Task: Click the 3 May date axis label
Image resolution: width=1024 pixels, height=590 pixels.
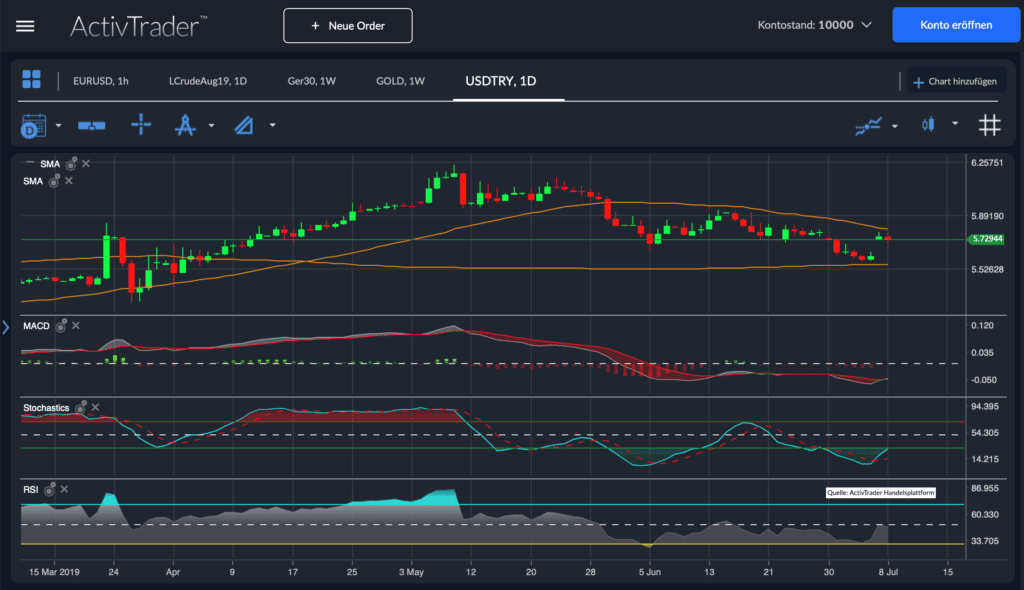Action: 411,572
